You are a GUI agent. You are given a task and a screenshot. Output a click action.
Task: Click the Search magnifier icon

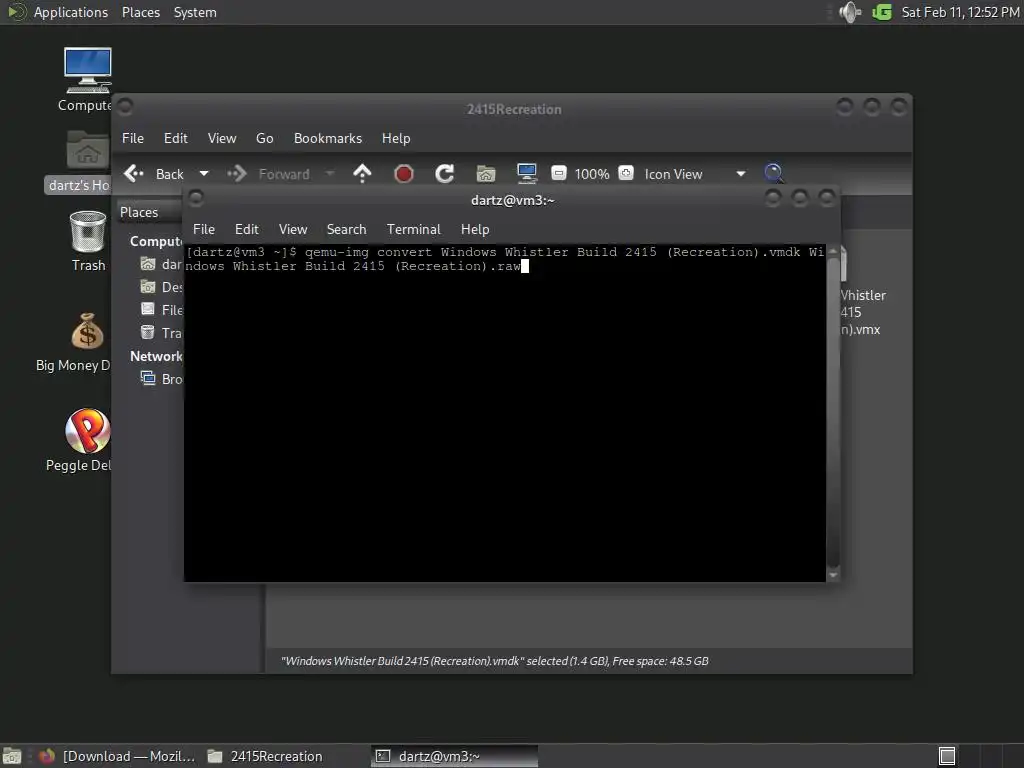[x=774, y=173]
